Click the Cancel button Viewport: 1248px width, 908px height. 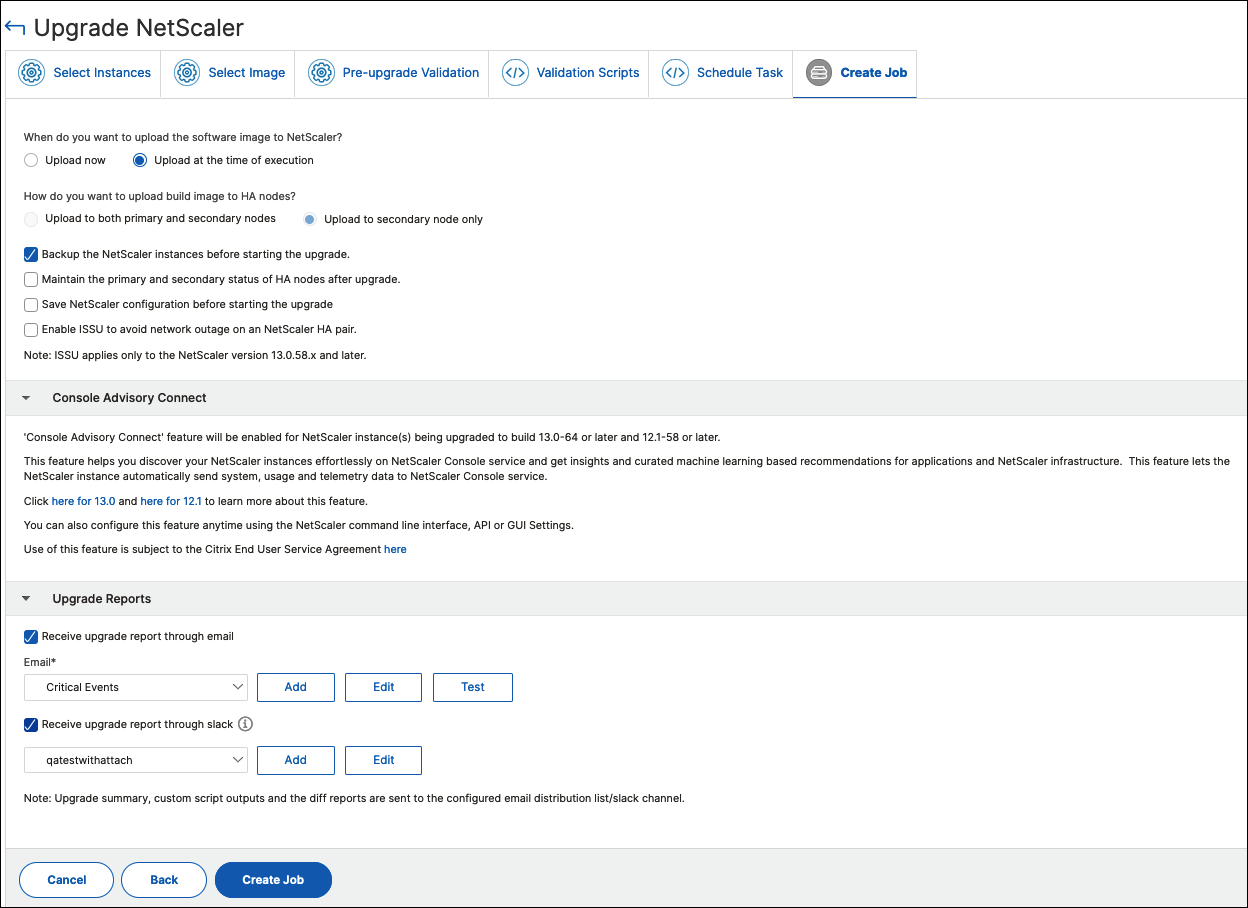(67, 880)
